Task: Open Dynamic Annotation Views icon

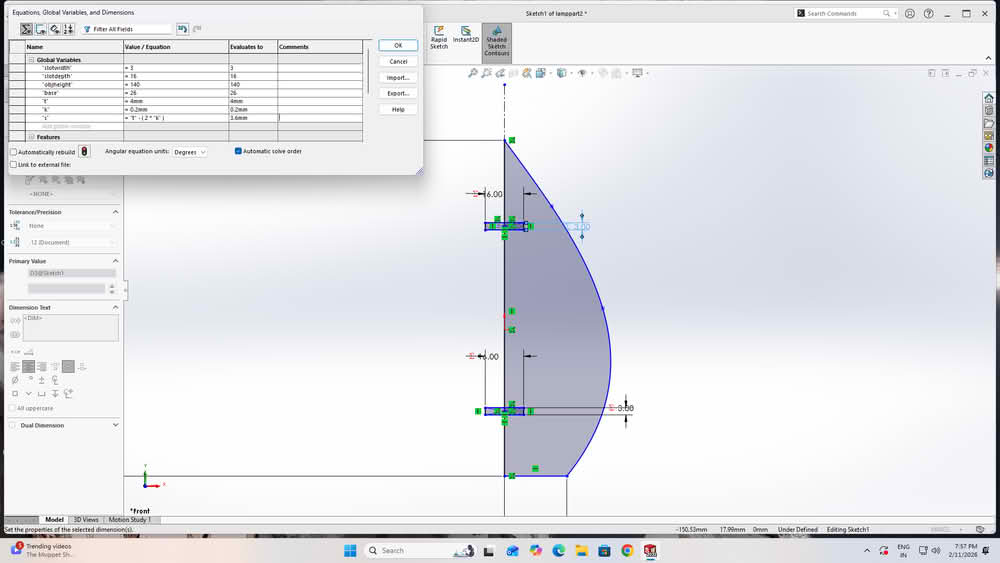Action: point(527,73)
